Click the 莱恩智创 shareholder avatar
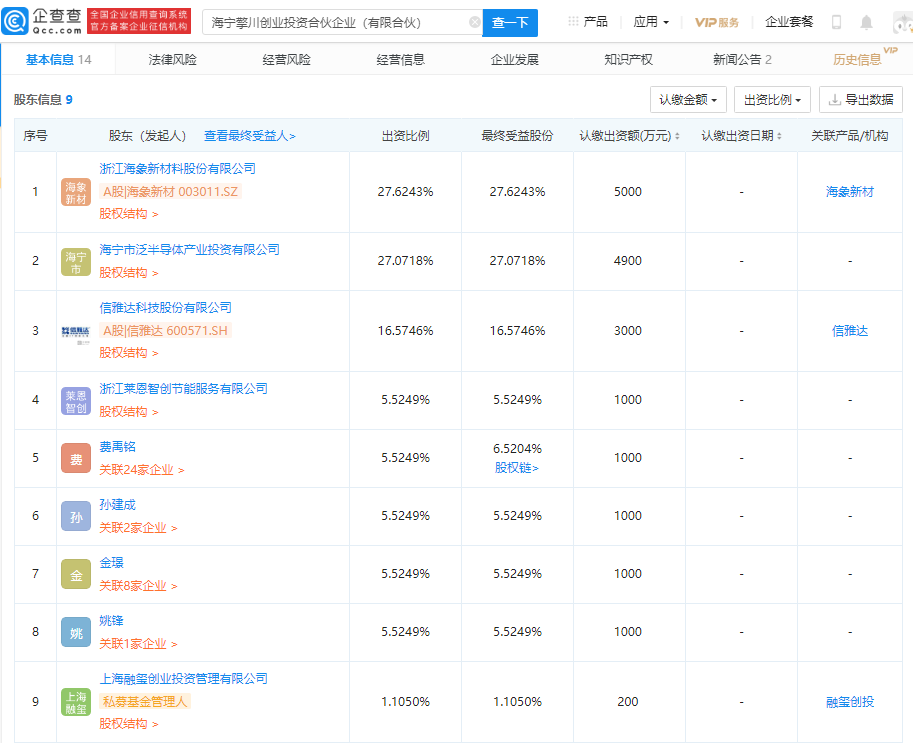 [x=76, y=401]
